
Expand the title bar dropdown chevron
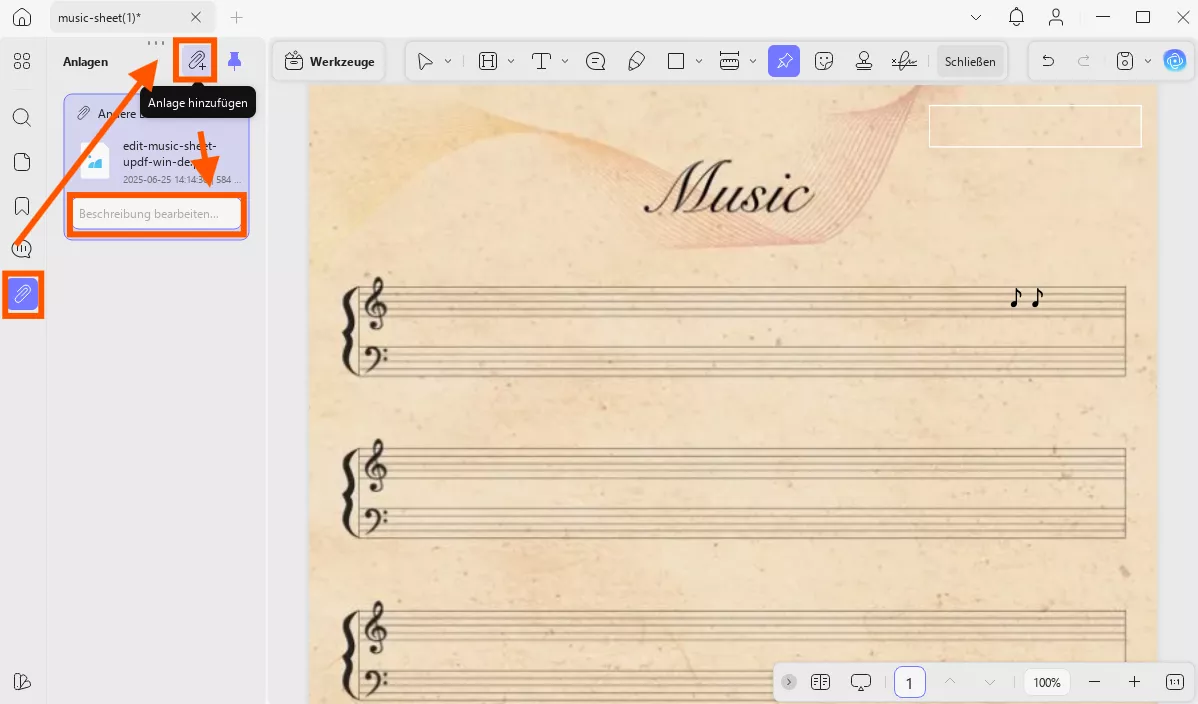976,17
